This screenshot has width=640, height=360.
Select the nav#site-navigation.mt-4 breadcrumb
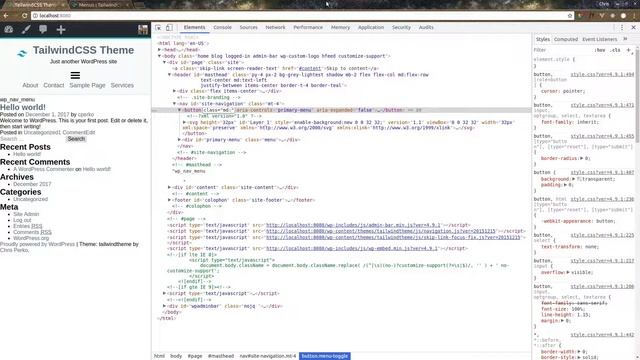tap(268, 356)
